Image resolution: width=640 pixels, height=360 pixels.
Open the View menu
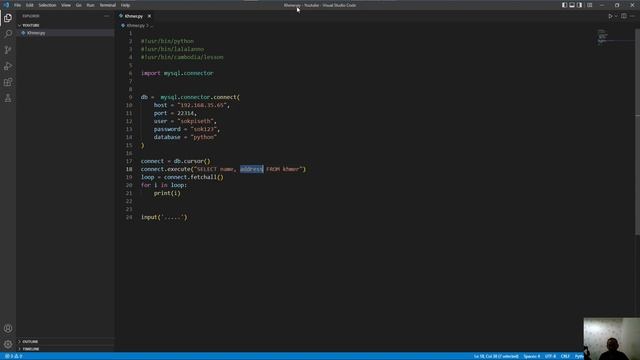tap(66, 5)
